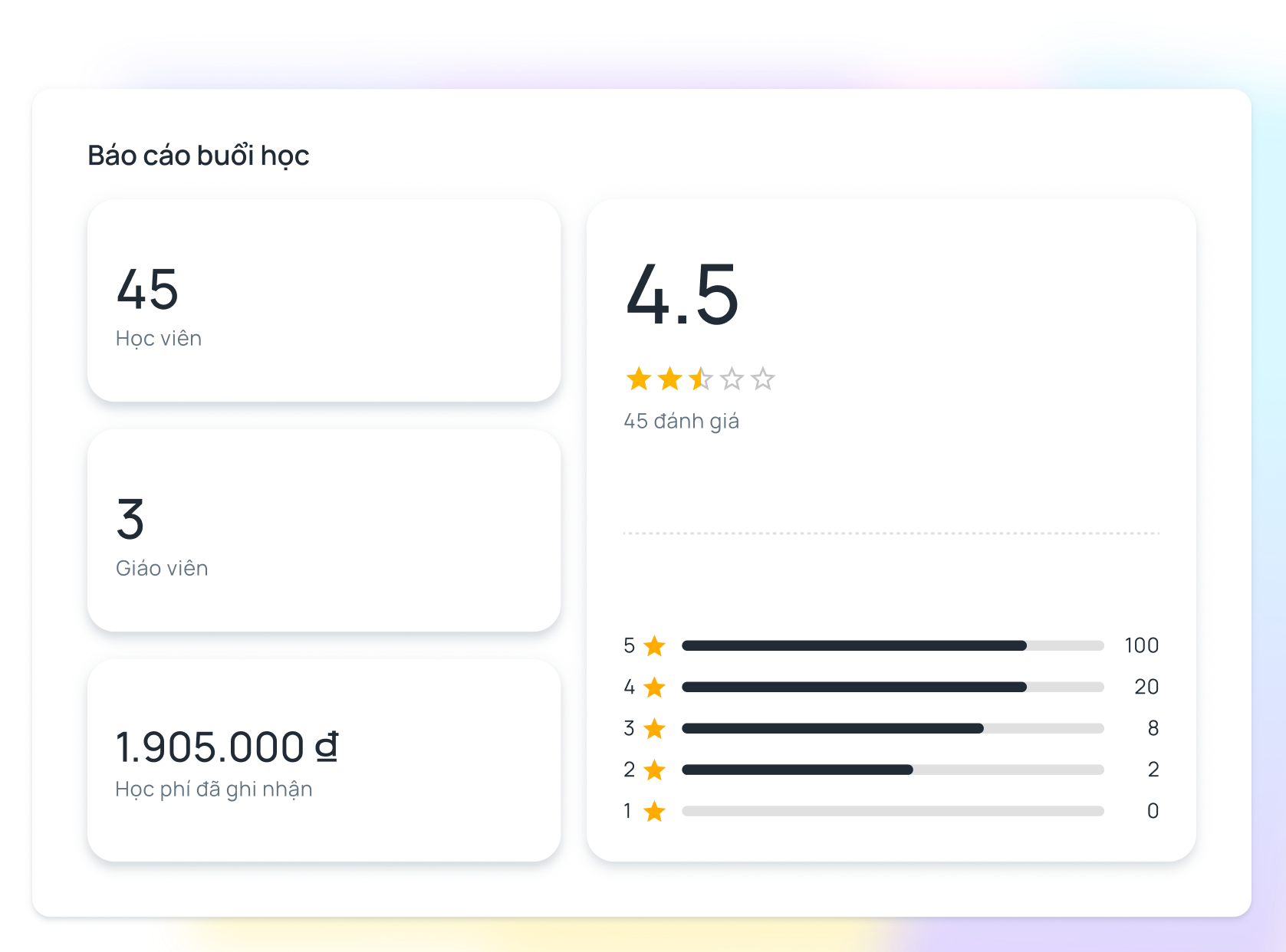Click the second filled rating star

669,379
